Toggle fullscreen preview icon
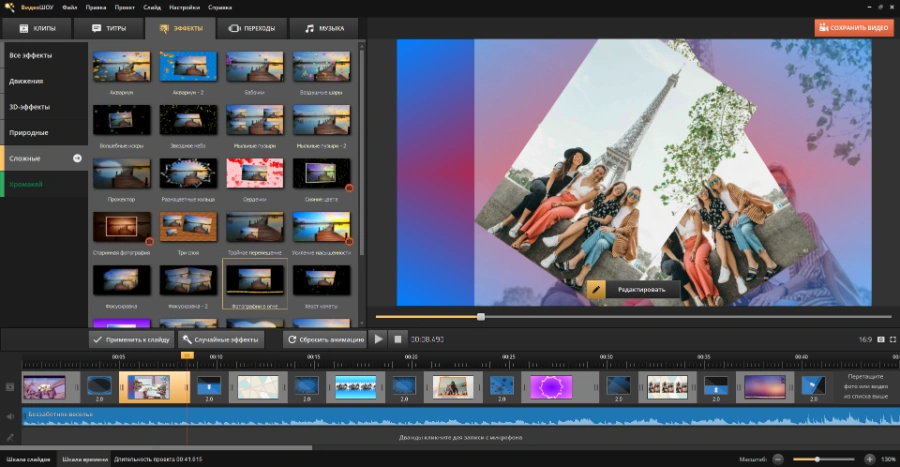This screenshot has width=900, height=467. 893,340
